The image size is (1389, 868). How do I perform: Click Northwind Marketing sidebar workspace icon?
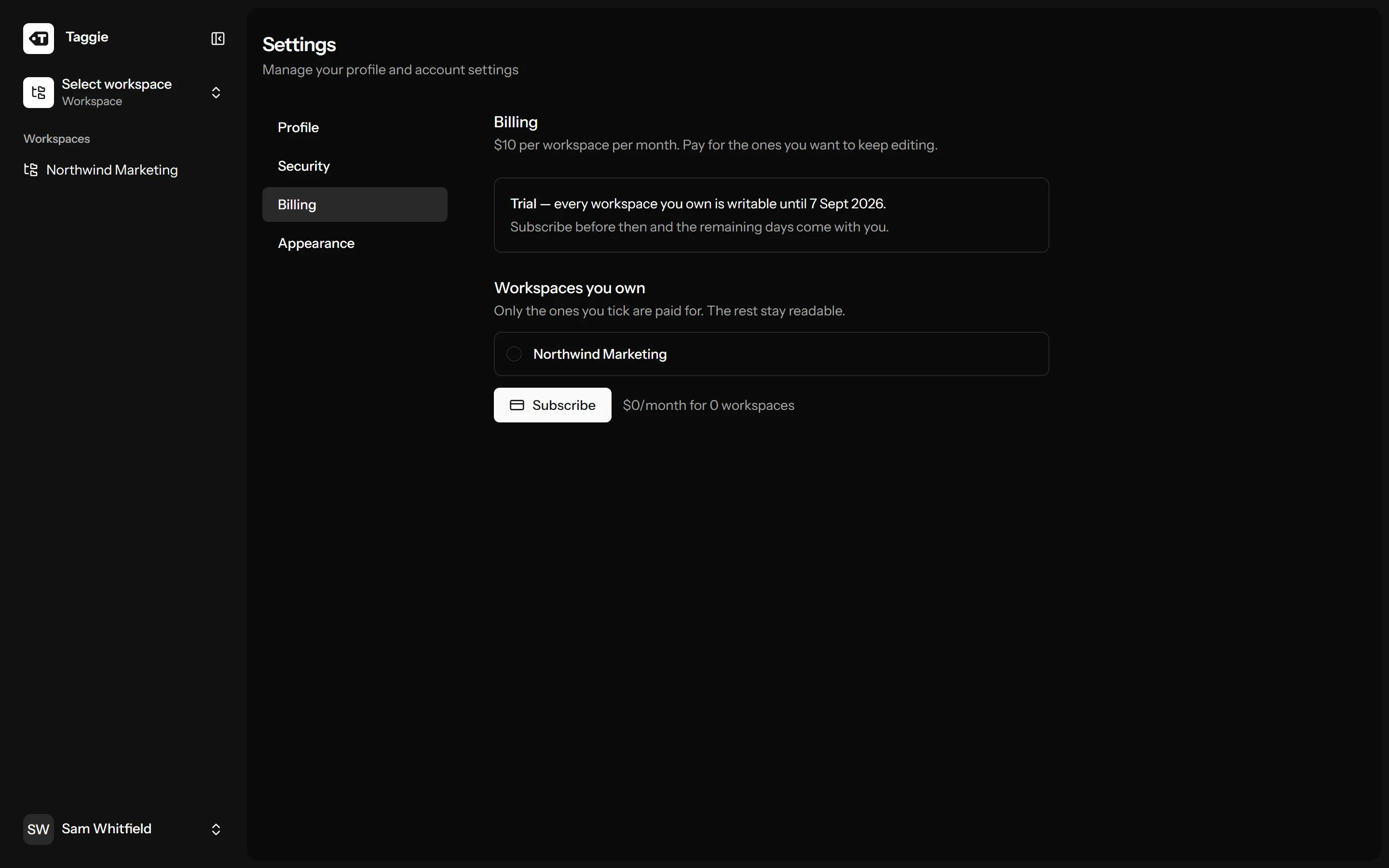pos(31,170)
